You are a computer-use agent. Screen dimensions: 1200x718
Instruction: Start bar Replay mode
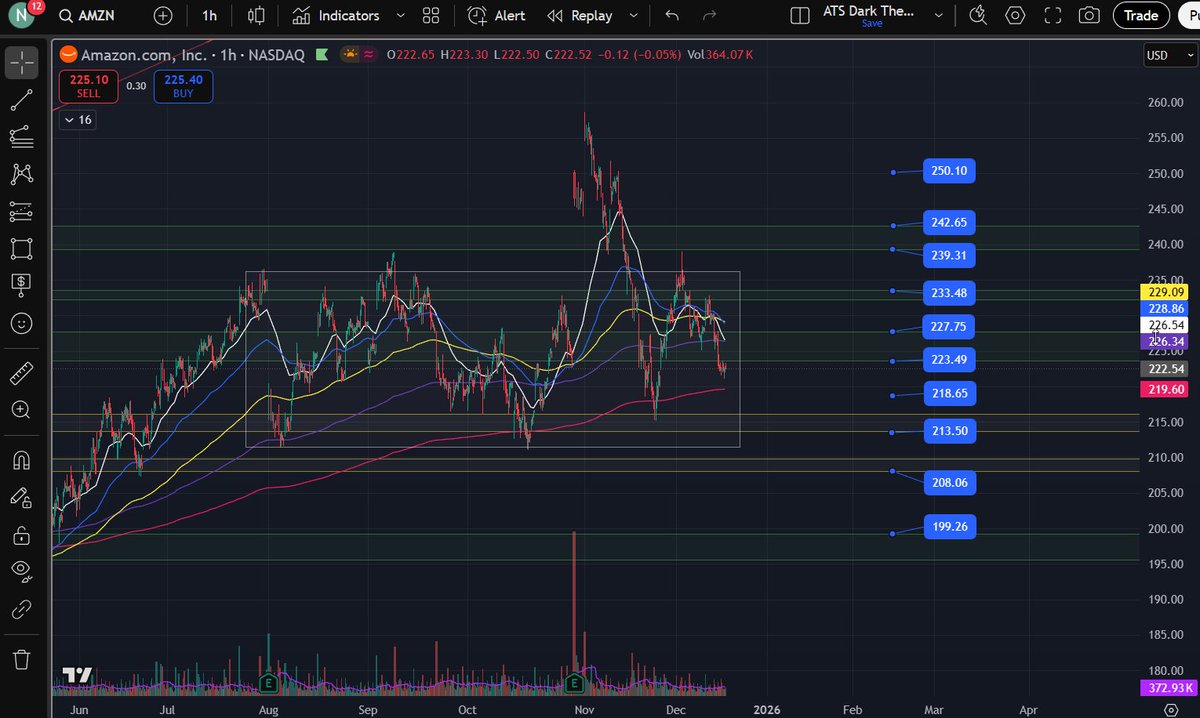coord(580,16)
